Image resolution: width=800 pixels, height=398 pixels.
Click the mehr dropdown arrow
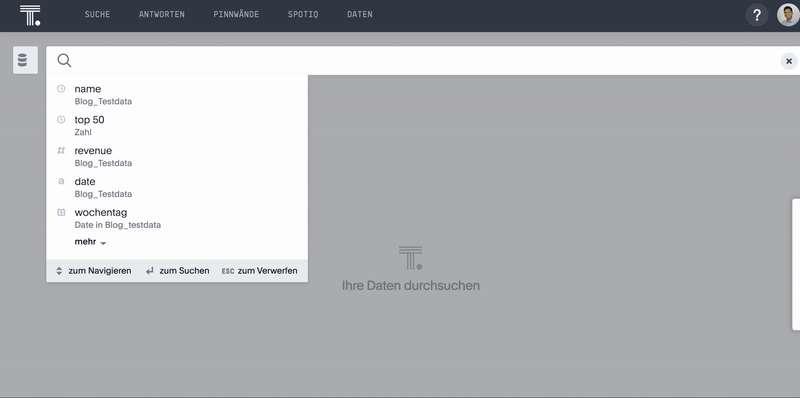[x=103, y=243]
